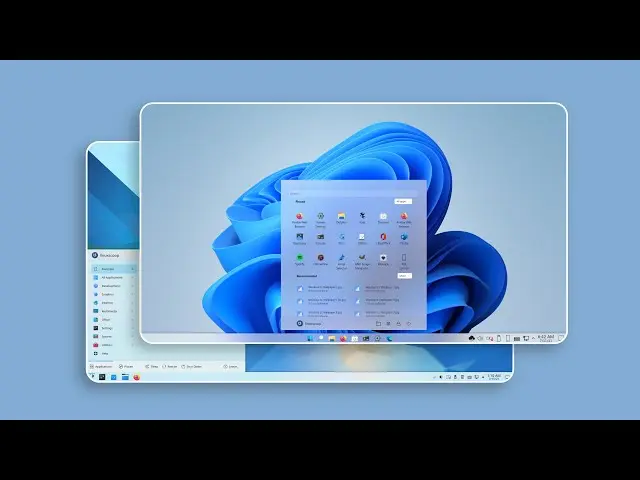The image size is (640, 480).
Task: Click the launcher icon on back window taskbar
Action: pyautogui.click(x=92, y=377)
